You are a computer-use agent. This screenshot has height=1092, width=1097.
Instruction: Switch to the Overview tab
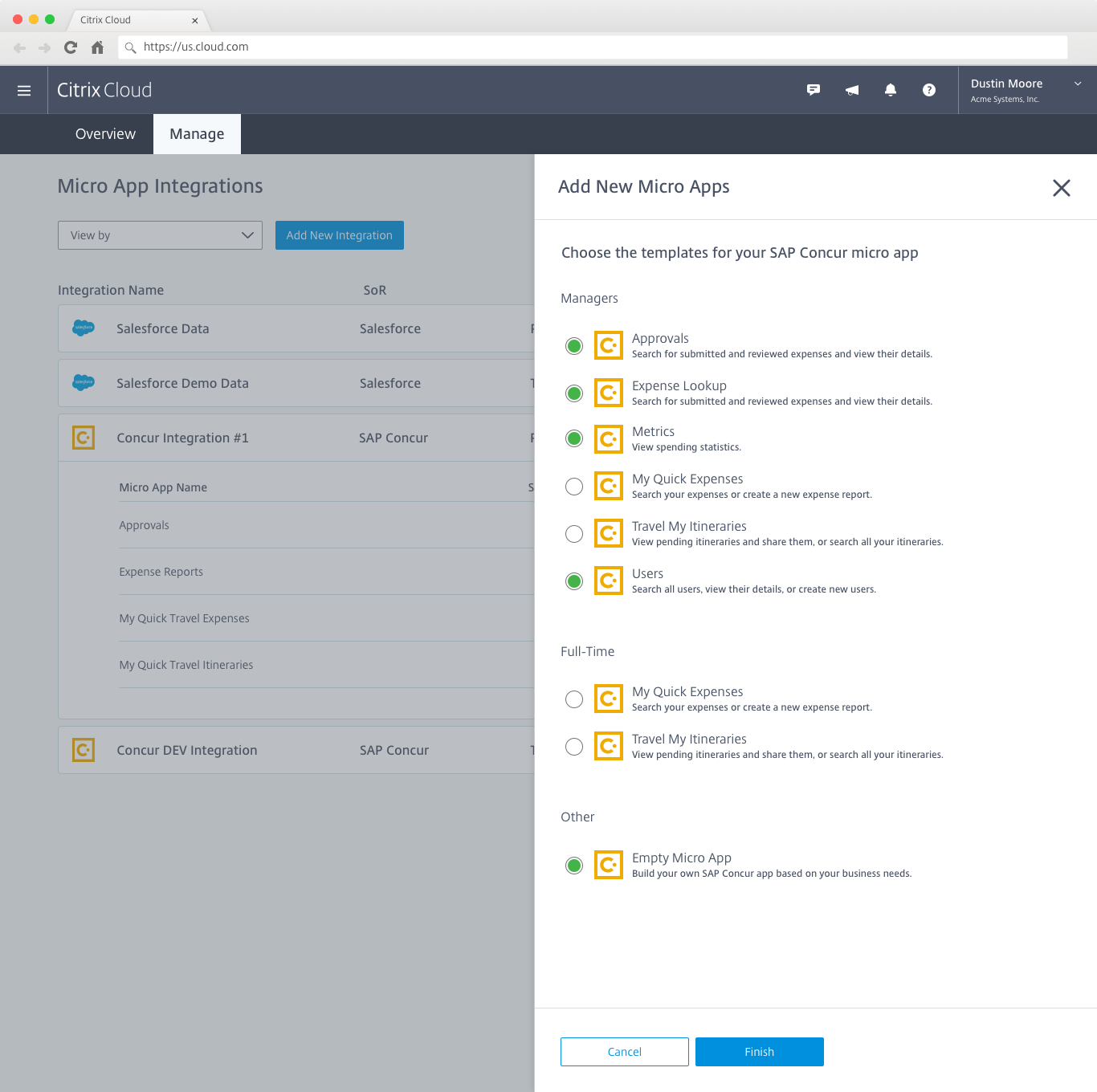[x=105, y=134]
